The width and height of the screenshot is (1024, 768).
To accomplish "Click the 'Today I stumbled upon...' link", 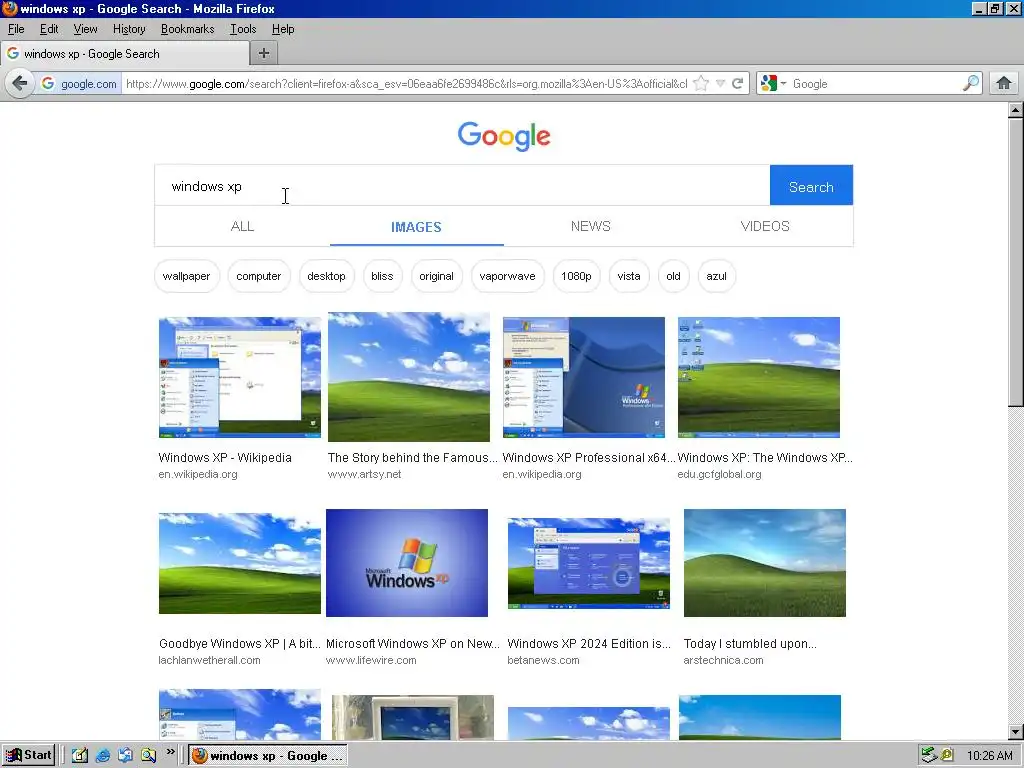I will (750, 644).
